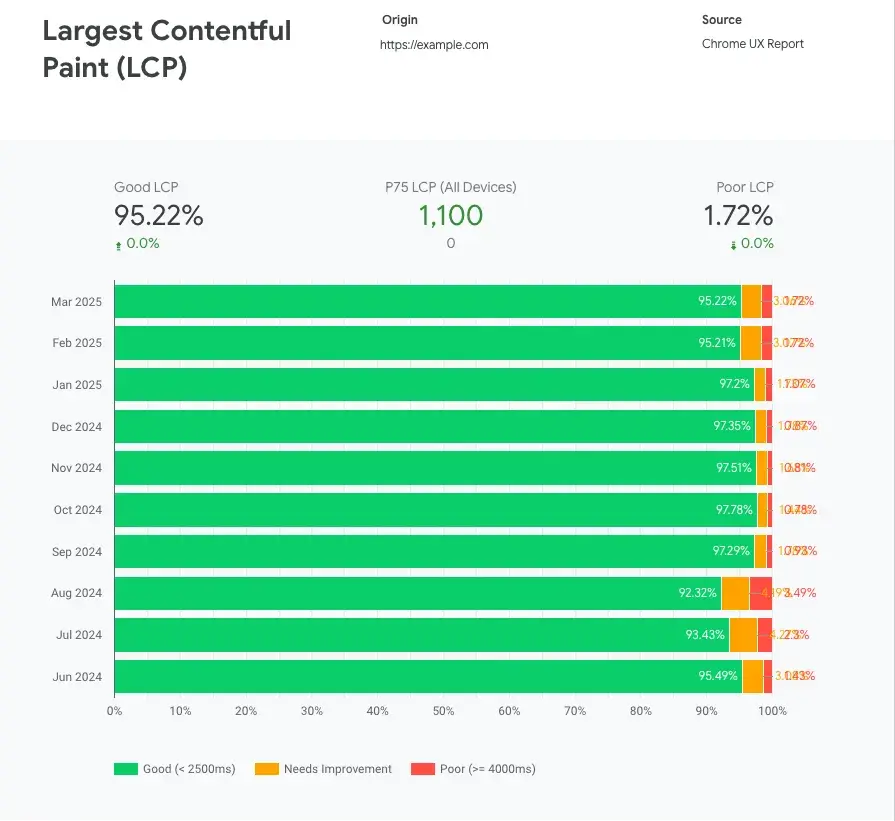Click the red Poor legend swatch
The height and width of the screenshot is (821, 895).
click(x=422, y=769)
